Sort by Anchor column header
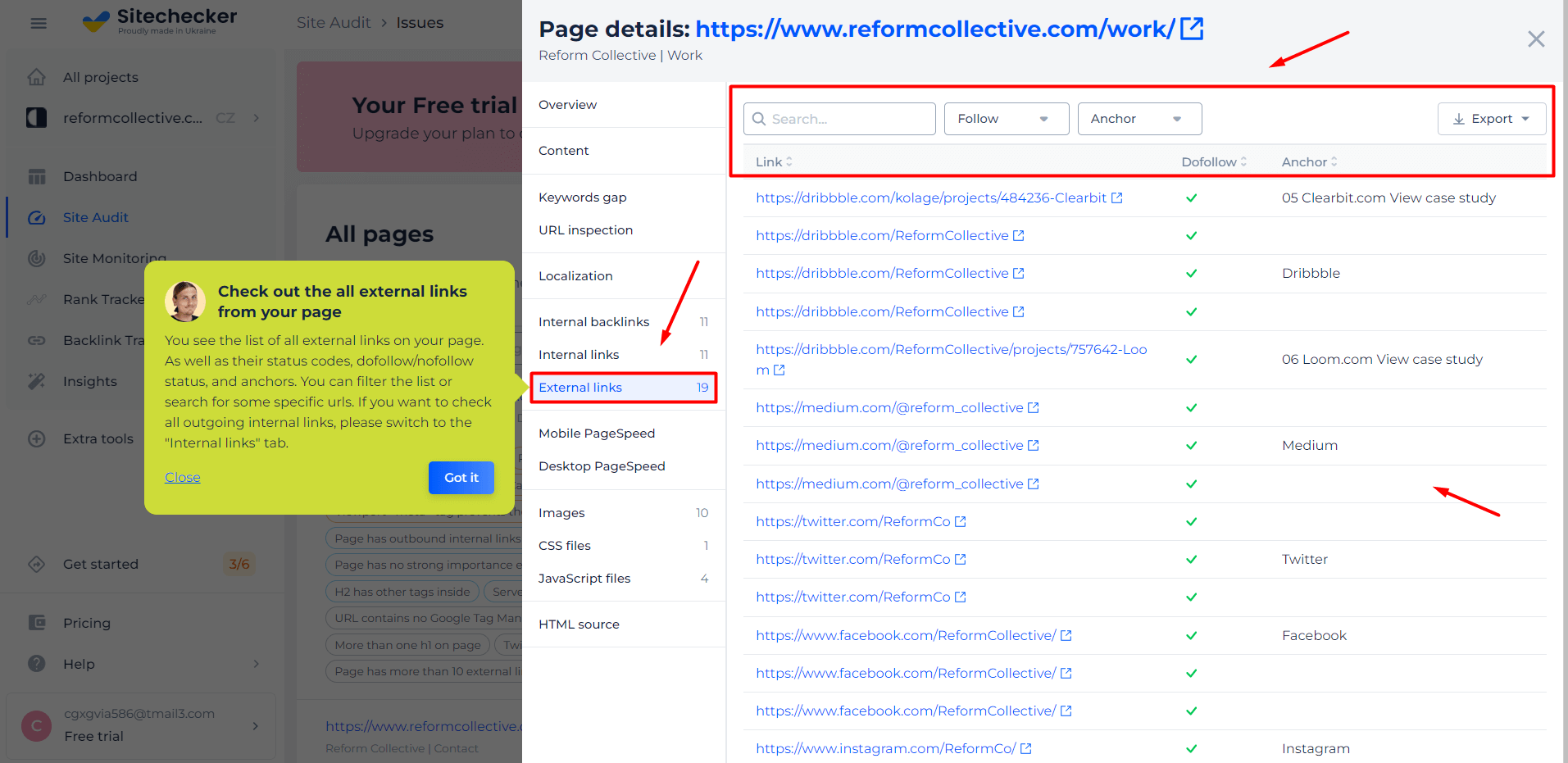This screenshot has height=763, width=1568. click(1309, 162)
